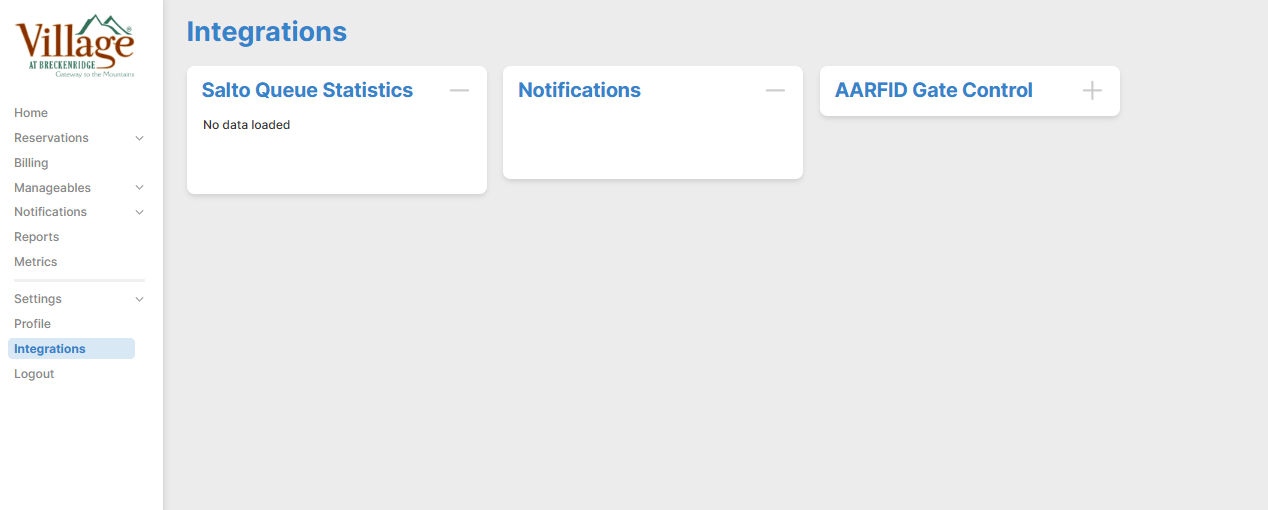Open the Billing page
1268x510 pixels.
[x=31, y=163]
